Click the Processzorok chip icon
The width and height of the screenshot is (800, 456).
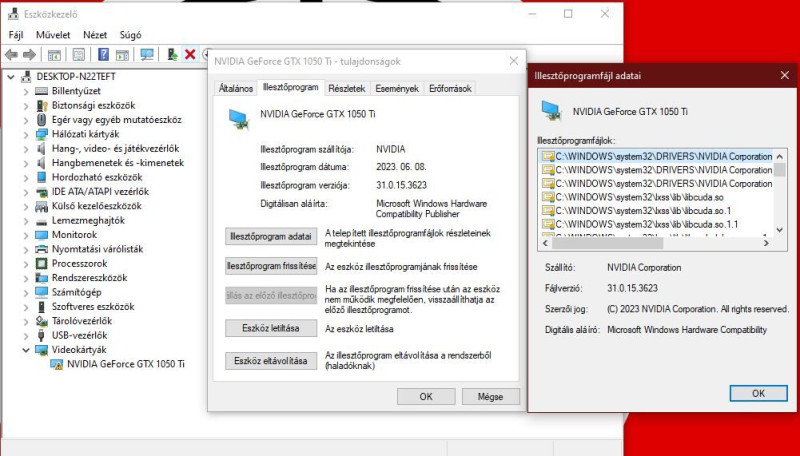(41, 264)
